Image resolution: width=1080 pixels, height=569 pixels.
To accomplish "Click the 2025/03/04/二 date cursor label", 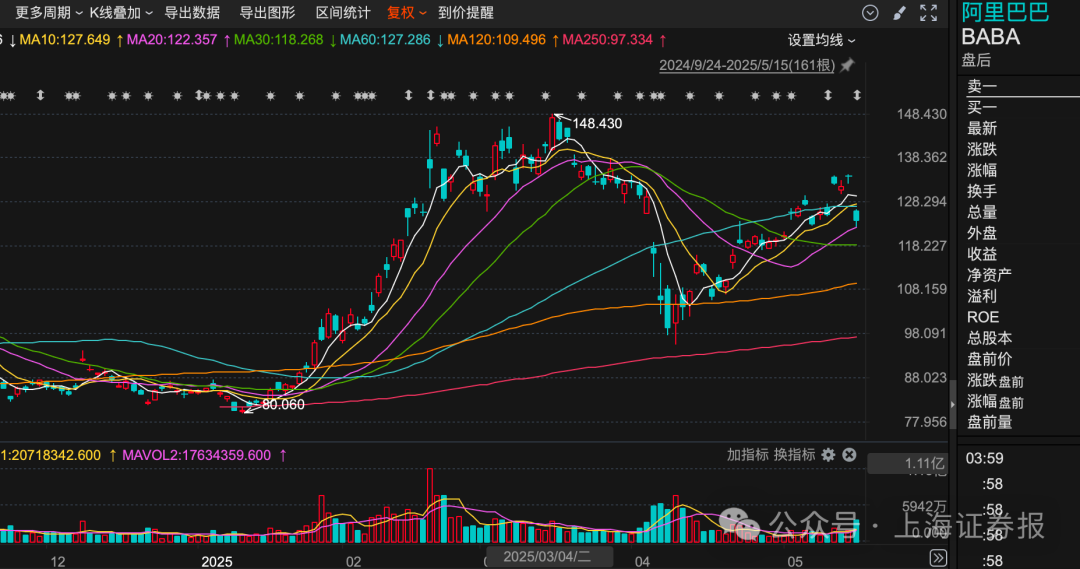I will [548, 557].
